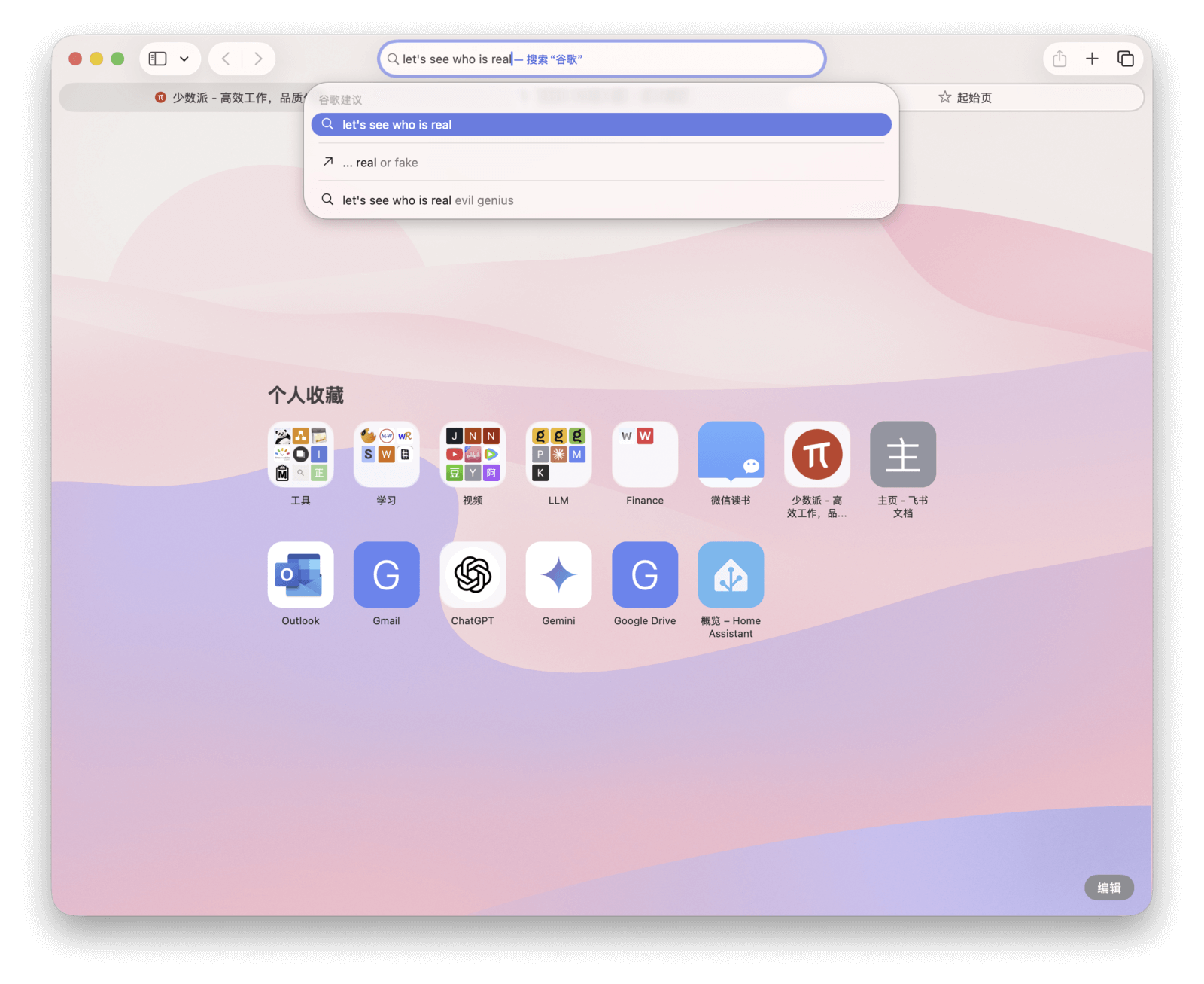This screenshot has width=1204, height=984.
Task: Expand the LLM favorites folder
Action: [558, 455]
